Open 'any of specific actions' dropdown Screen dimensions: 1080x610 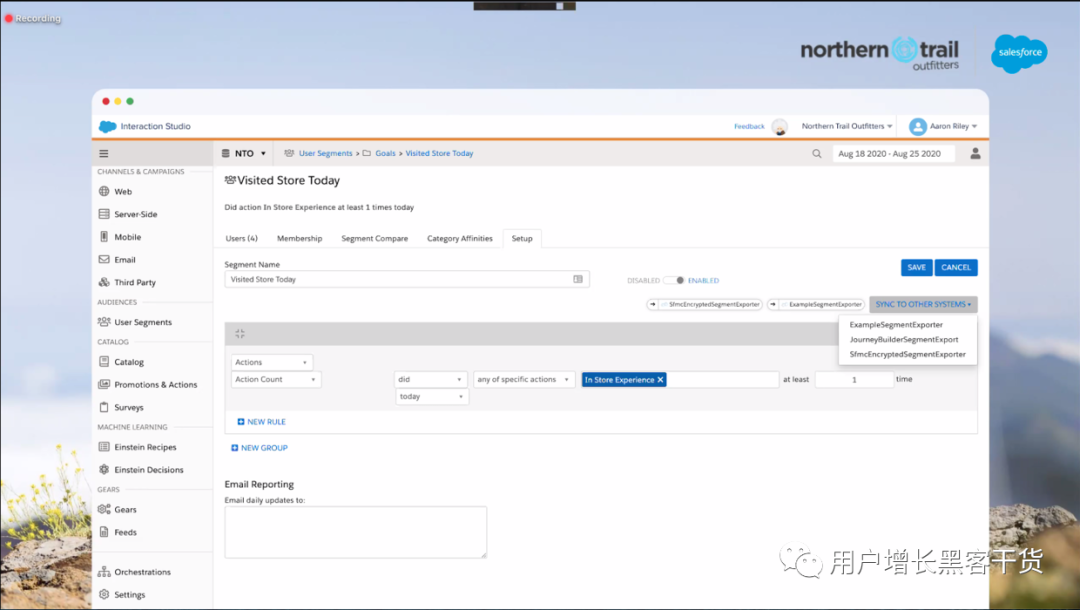click(x=524, y=379)
